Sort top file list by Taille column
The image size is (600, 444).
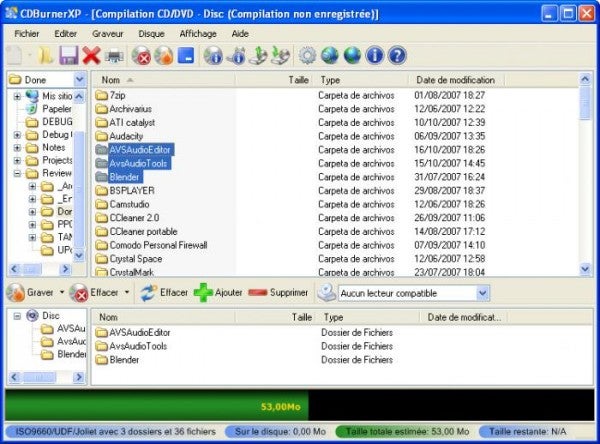point(274,80)
